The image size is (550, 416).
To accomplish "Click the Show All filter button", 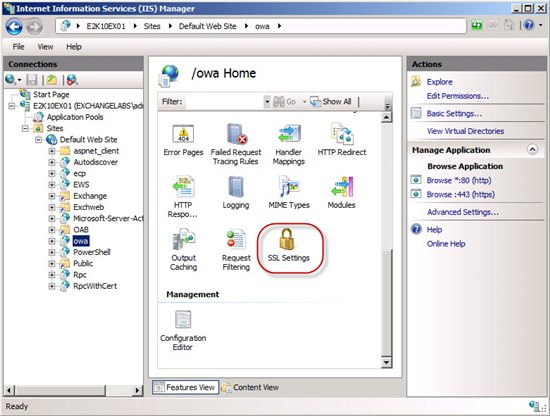I will tap(331, 102).
